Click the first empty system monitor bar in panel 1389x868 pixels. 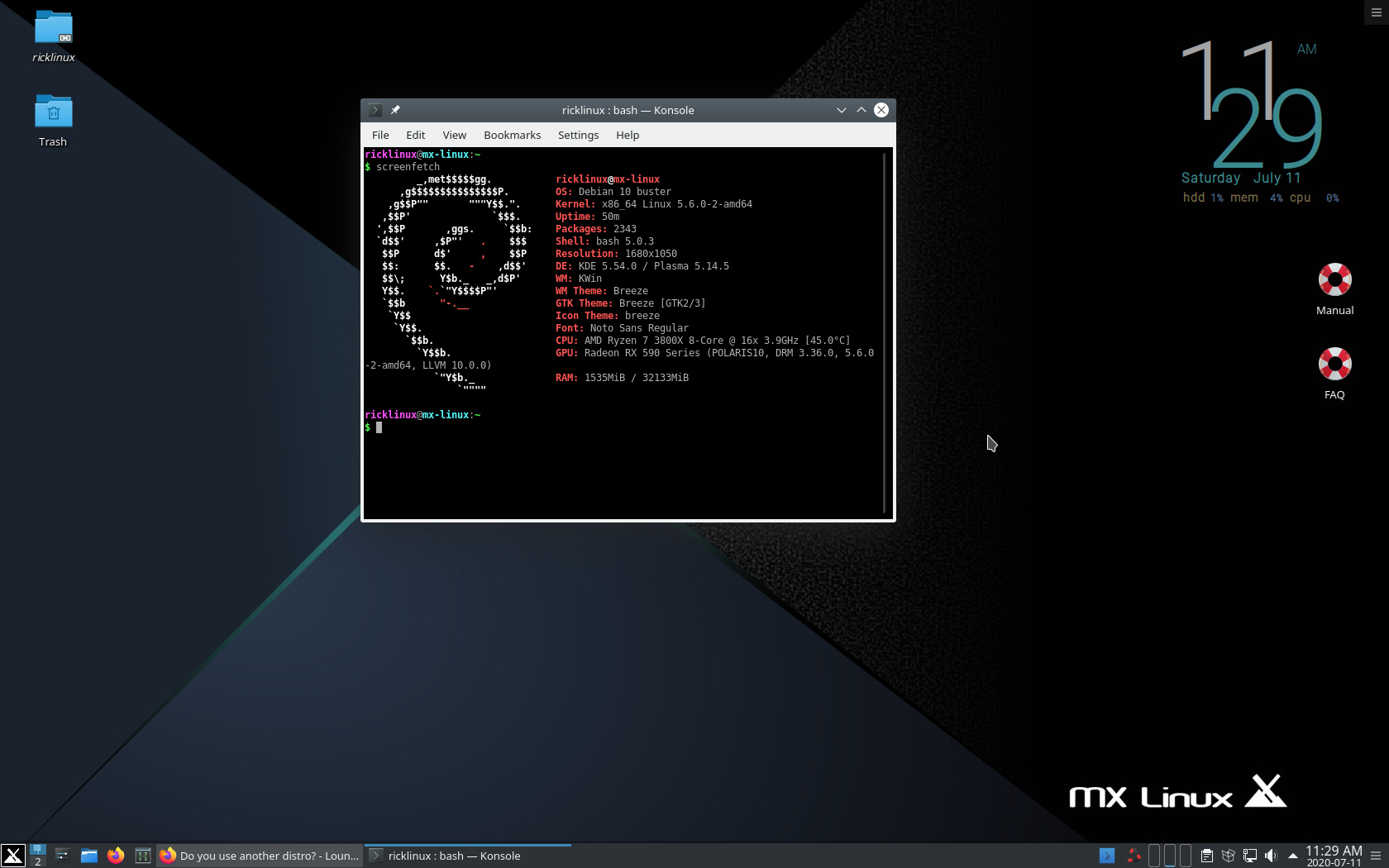(x=1154, y=856)
